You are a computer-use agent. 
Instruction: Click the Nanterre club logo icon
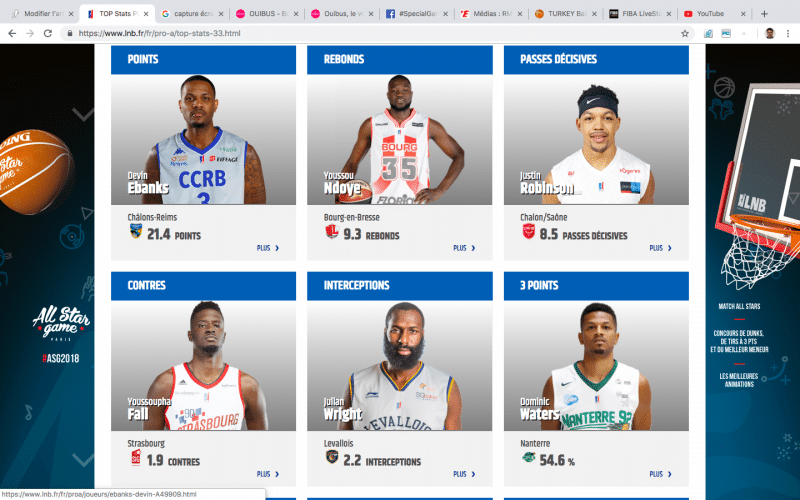click(529, 457)
